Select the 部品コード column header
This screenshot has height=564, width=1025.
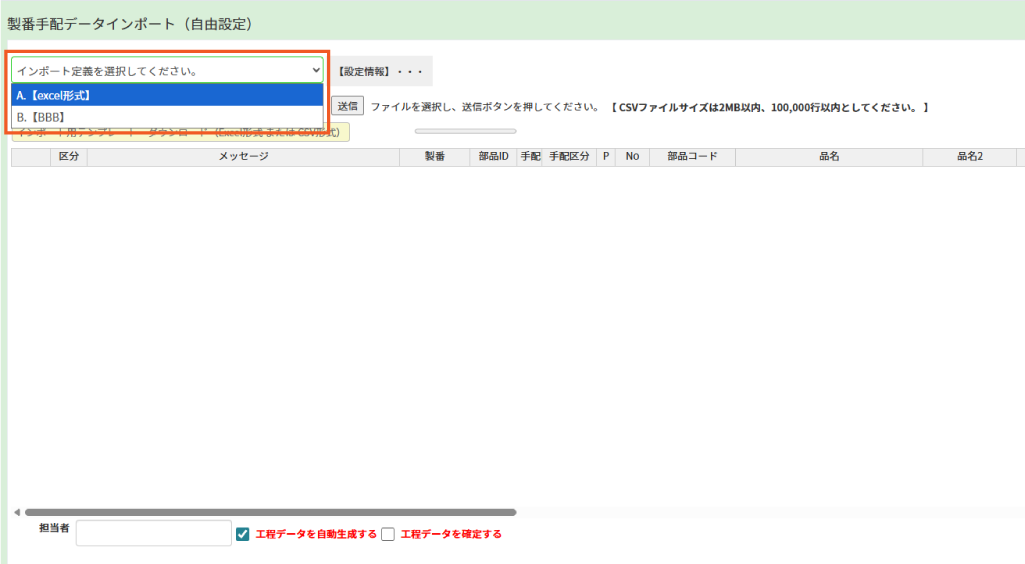[x=692, y=157]
